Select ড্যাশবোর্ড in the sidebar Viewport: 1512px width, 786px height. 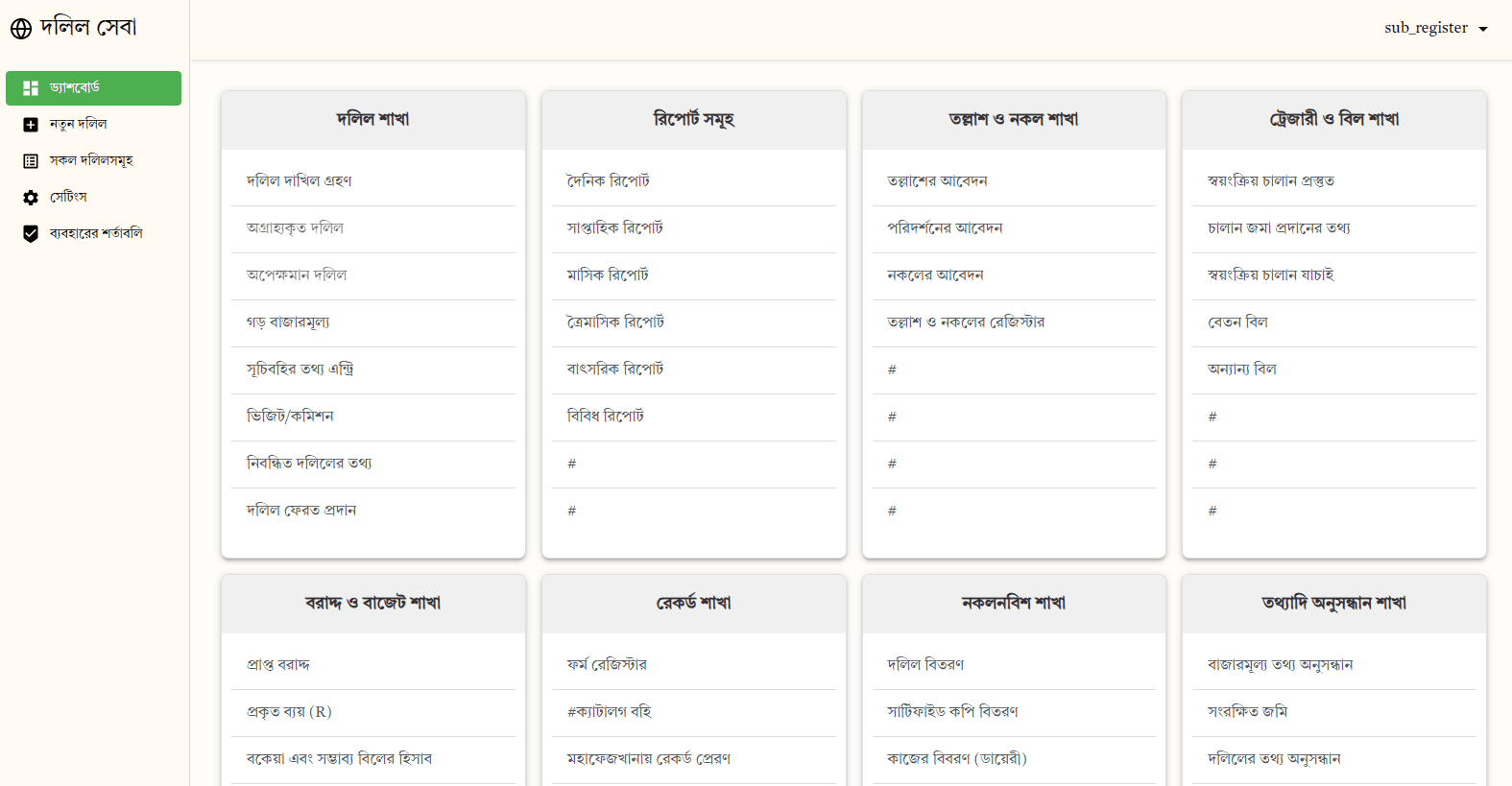[93, 88]
